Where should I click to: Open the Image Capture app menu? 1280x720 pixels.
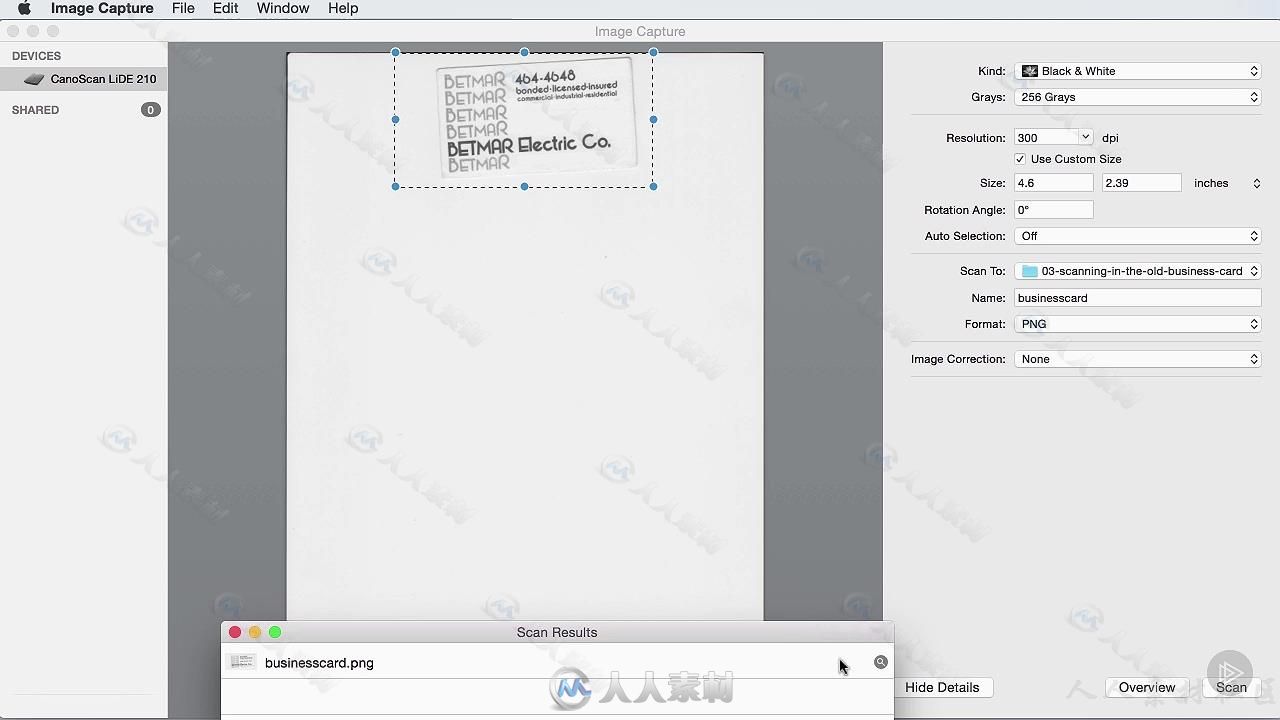click(102, 8)
